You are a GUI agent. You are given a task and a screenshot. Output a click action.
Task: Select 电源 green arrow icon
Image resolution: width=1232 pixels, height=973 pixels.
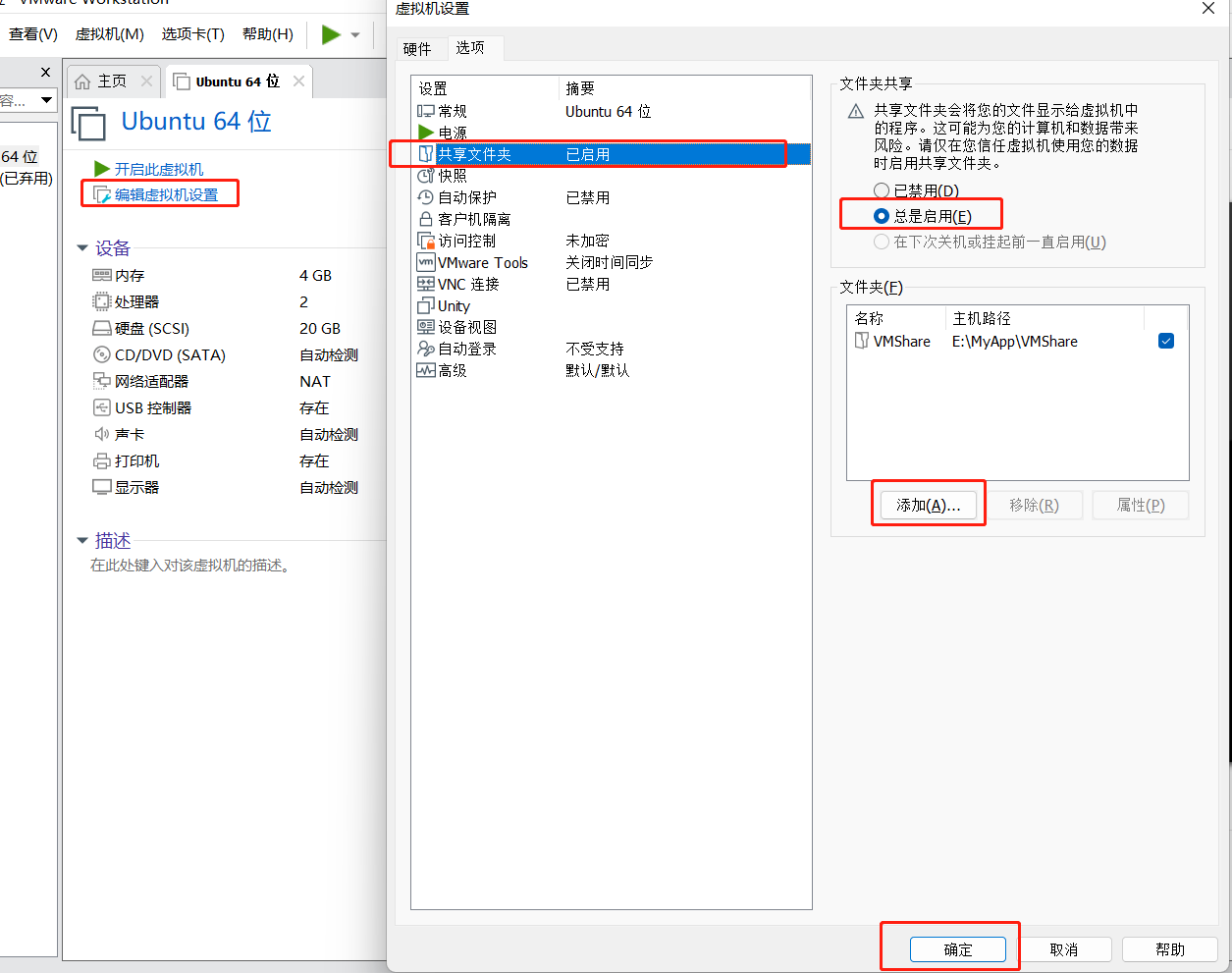pos(426,132)
